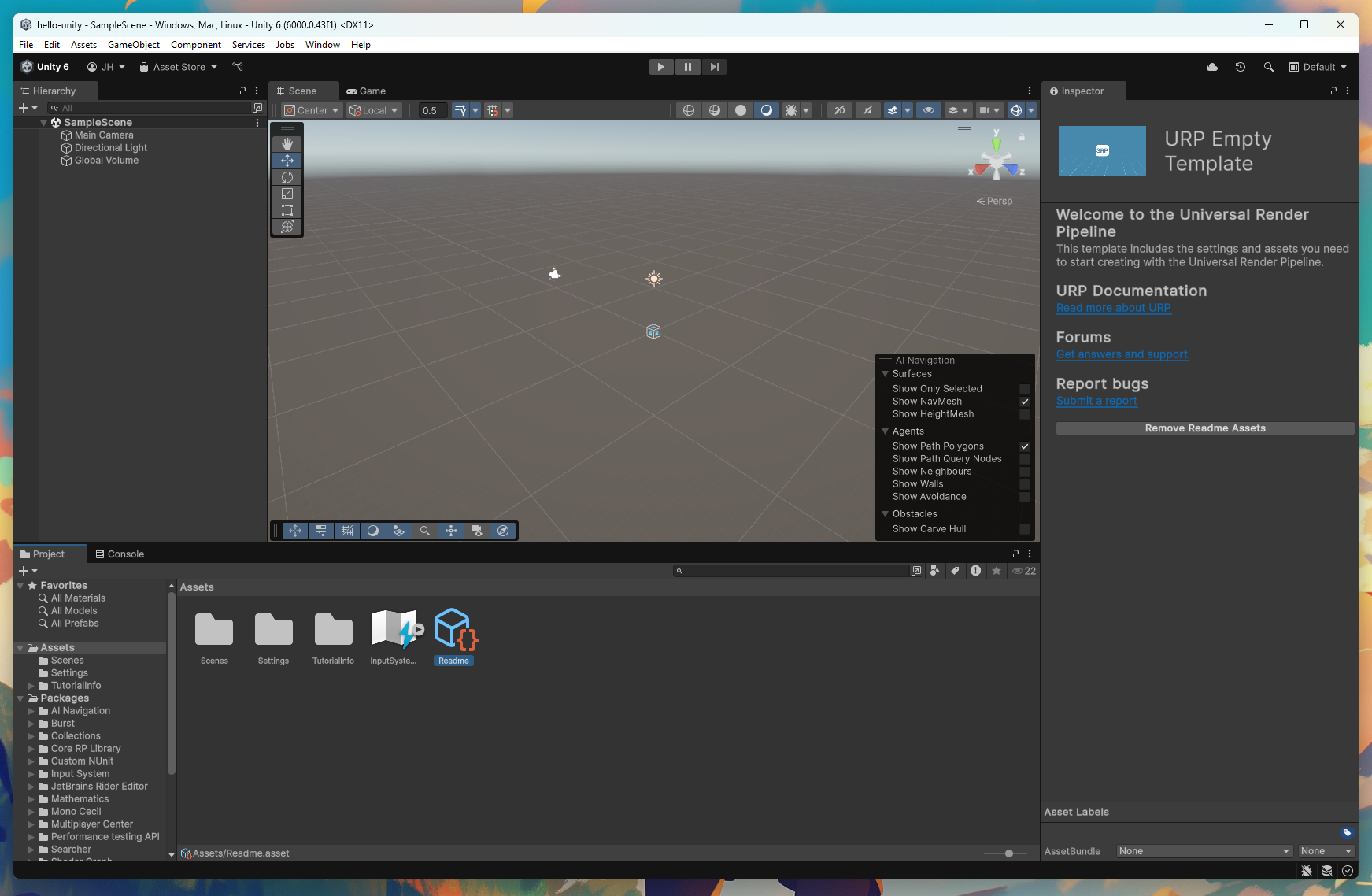Open Search by Type filter in Project
This screenshot has height=896, width=1372.
935,571
